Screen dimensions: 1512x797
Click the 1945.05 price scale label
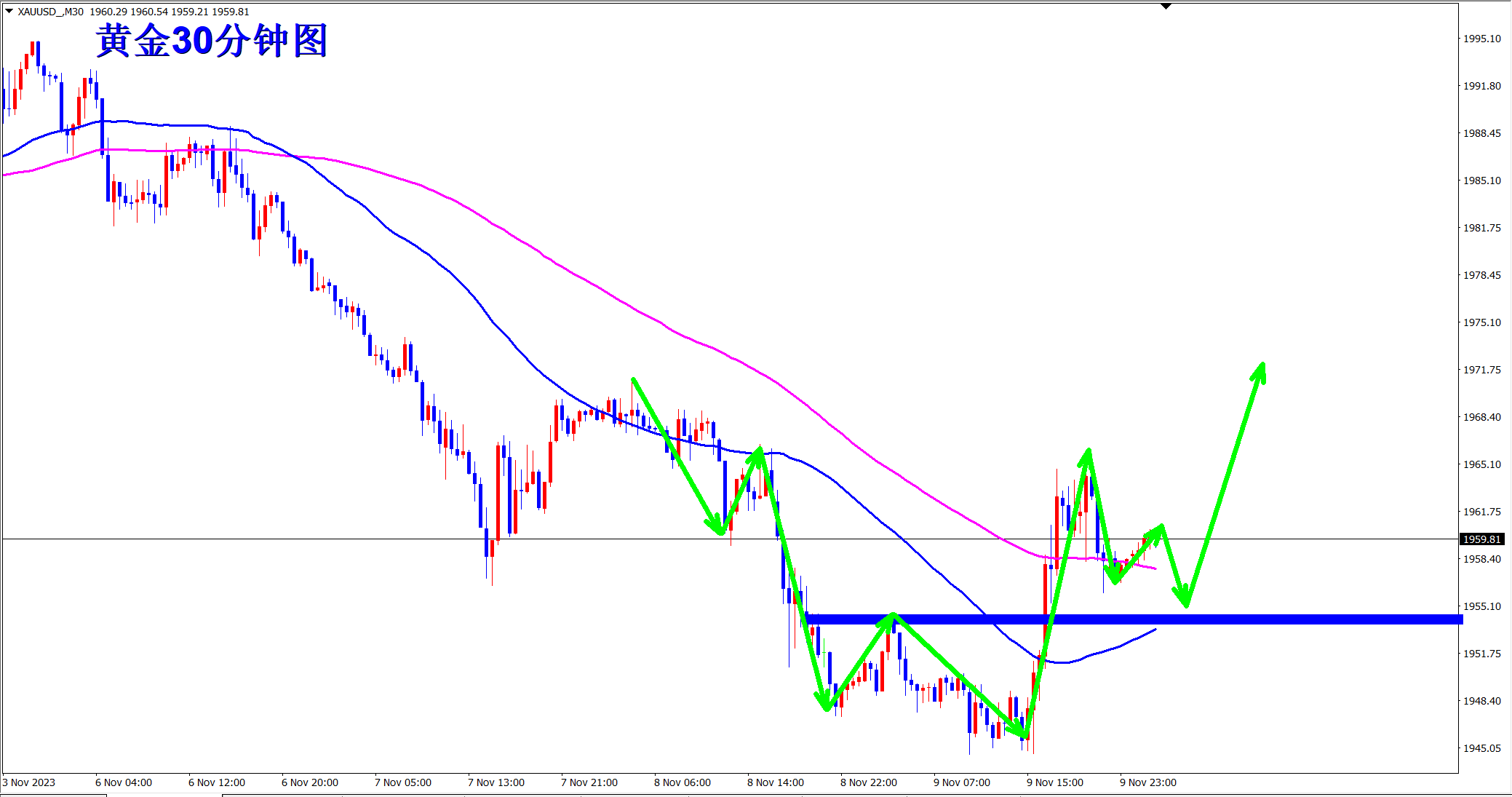pos(1481,748)
